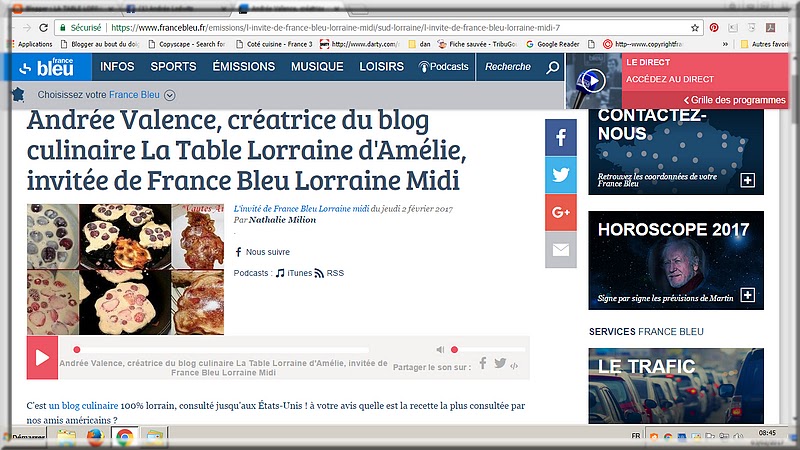Bookmark this page with the star icon
Image resolution: width=800 pixels, height=450 pixels.
(694, 28)
